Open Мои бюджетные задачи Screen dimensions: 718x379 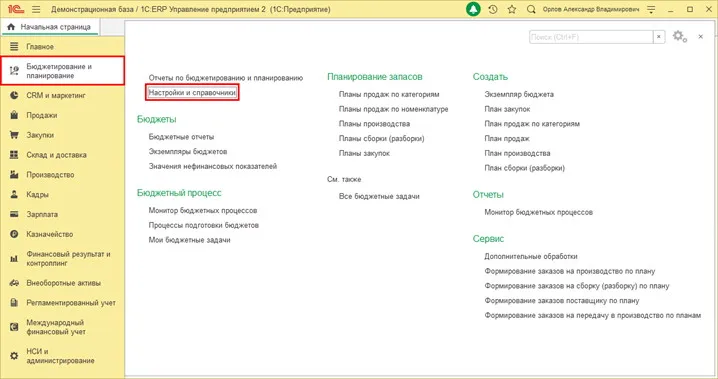pyautogui.click(x=190, y=240)
